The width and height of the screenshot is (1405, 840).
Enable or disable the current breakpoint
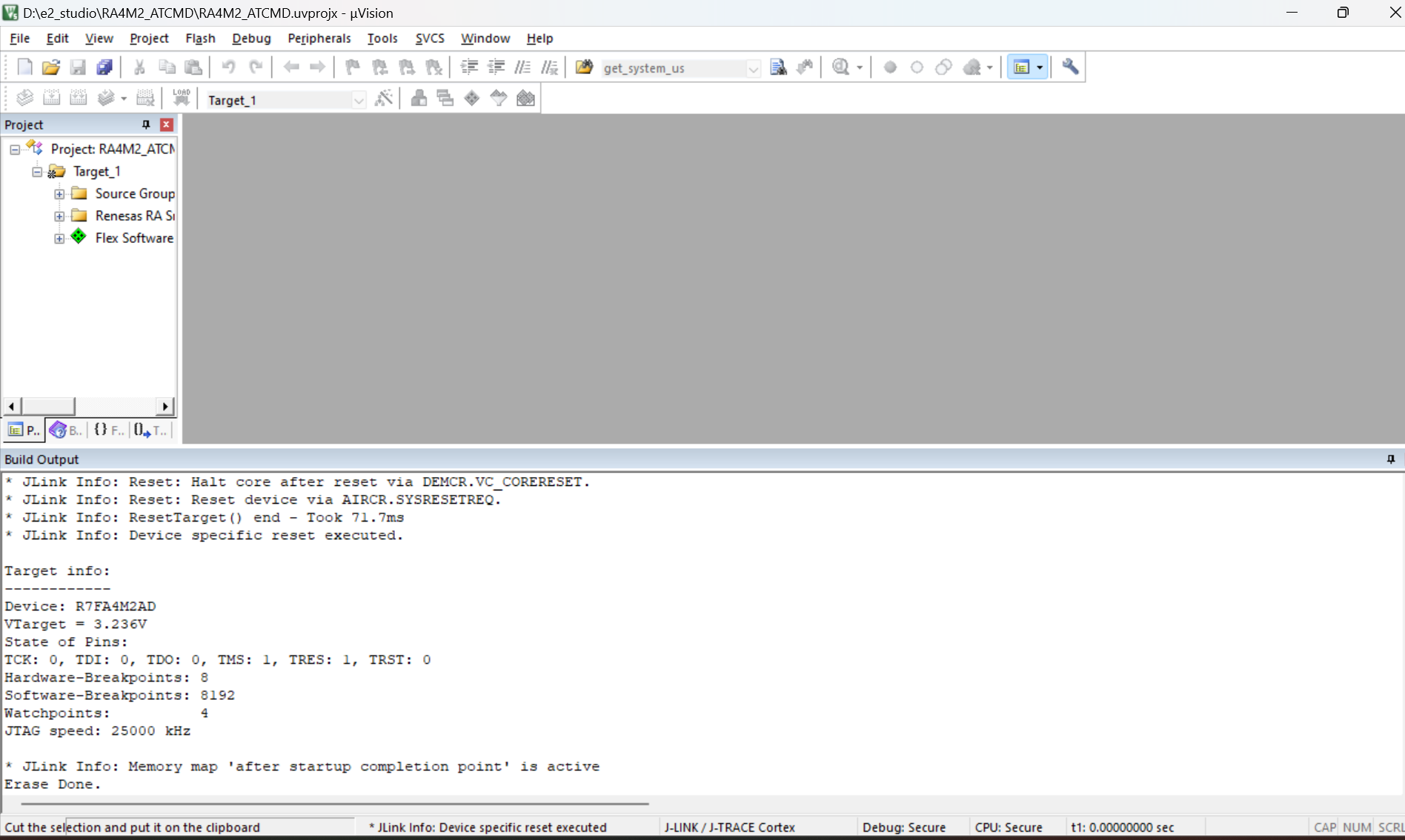[917, 67]
